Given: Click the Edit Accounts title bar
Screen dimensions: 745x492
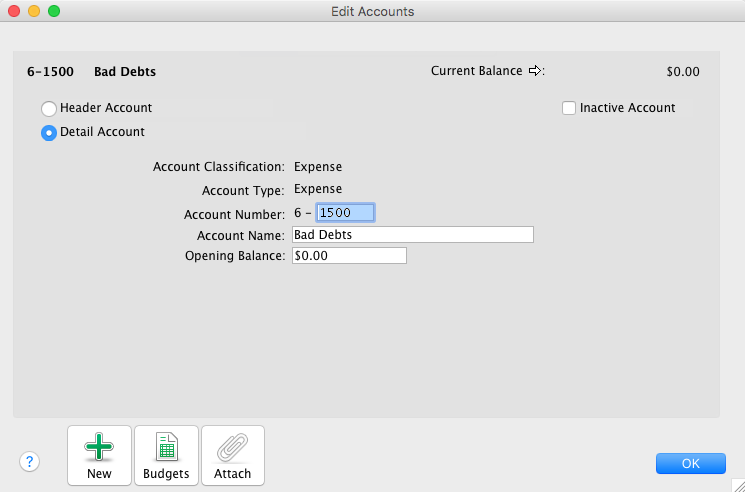Looking at the screenshot, I should click(x=372, y=12).
